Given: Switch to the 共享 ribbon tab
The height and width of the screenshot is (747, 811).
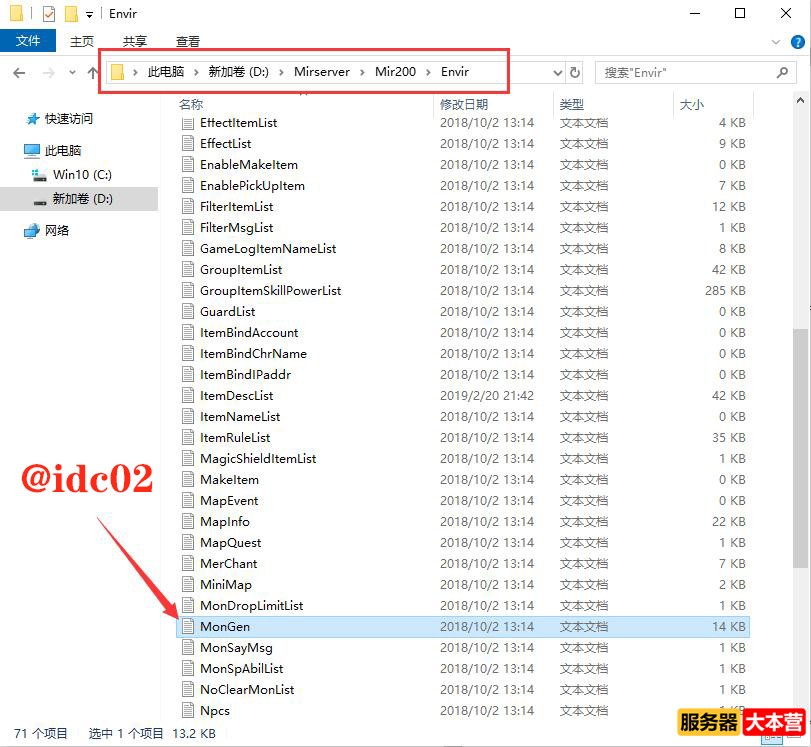Looking at the screenshot, I should pos(134,41).
